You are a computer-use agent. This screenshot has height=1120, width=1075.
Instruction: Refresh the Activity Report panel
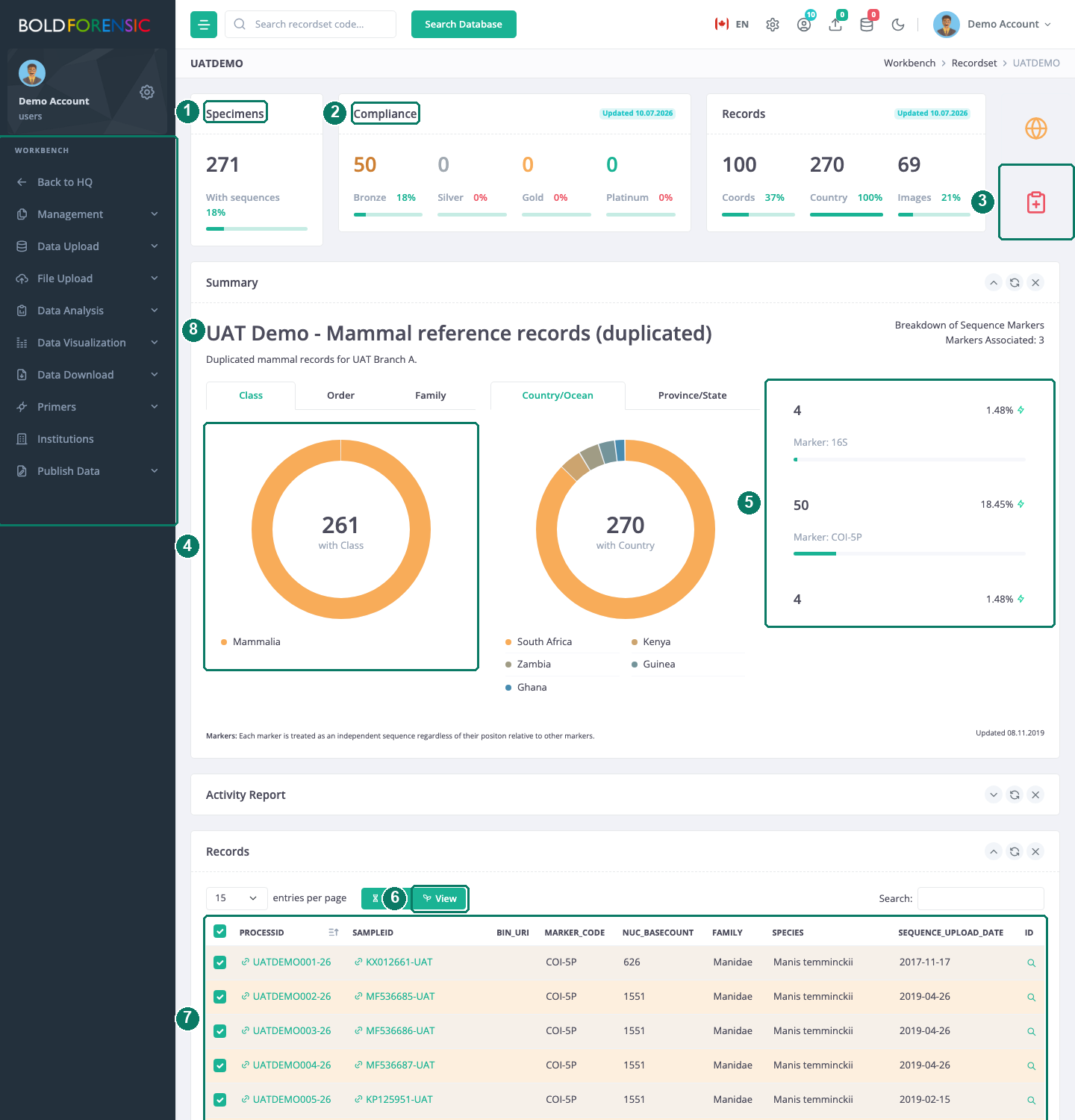click(1015, 794)
